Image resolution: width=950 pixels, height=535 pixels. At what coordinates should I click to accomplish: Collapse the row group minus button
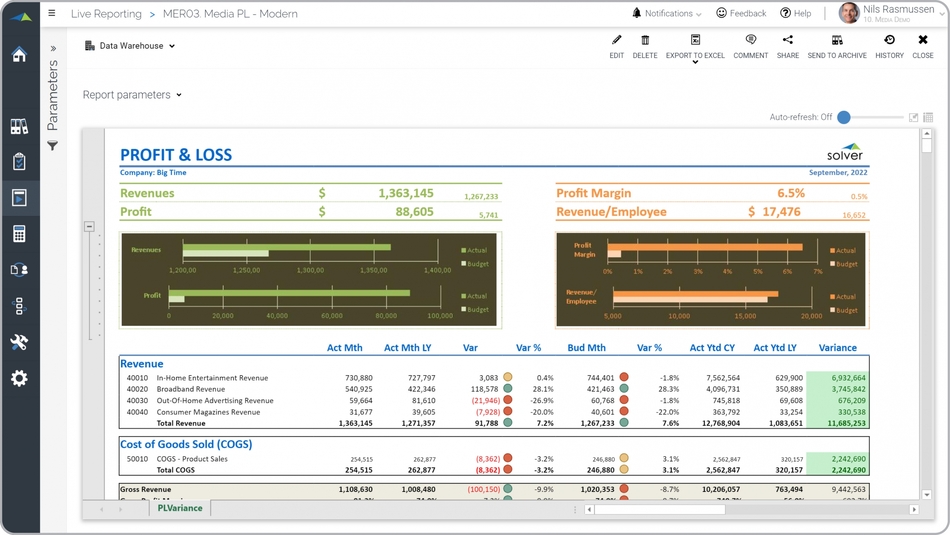click(x=89, y=227)
